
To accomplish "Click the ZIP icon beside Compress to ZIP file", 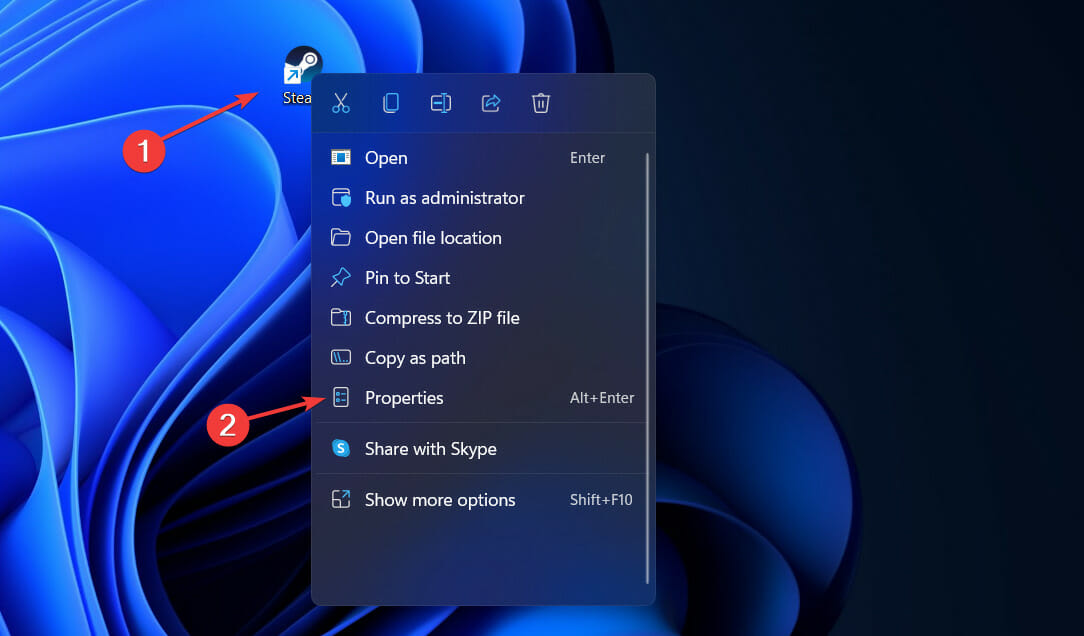I will 341,317.
